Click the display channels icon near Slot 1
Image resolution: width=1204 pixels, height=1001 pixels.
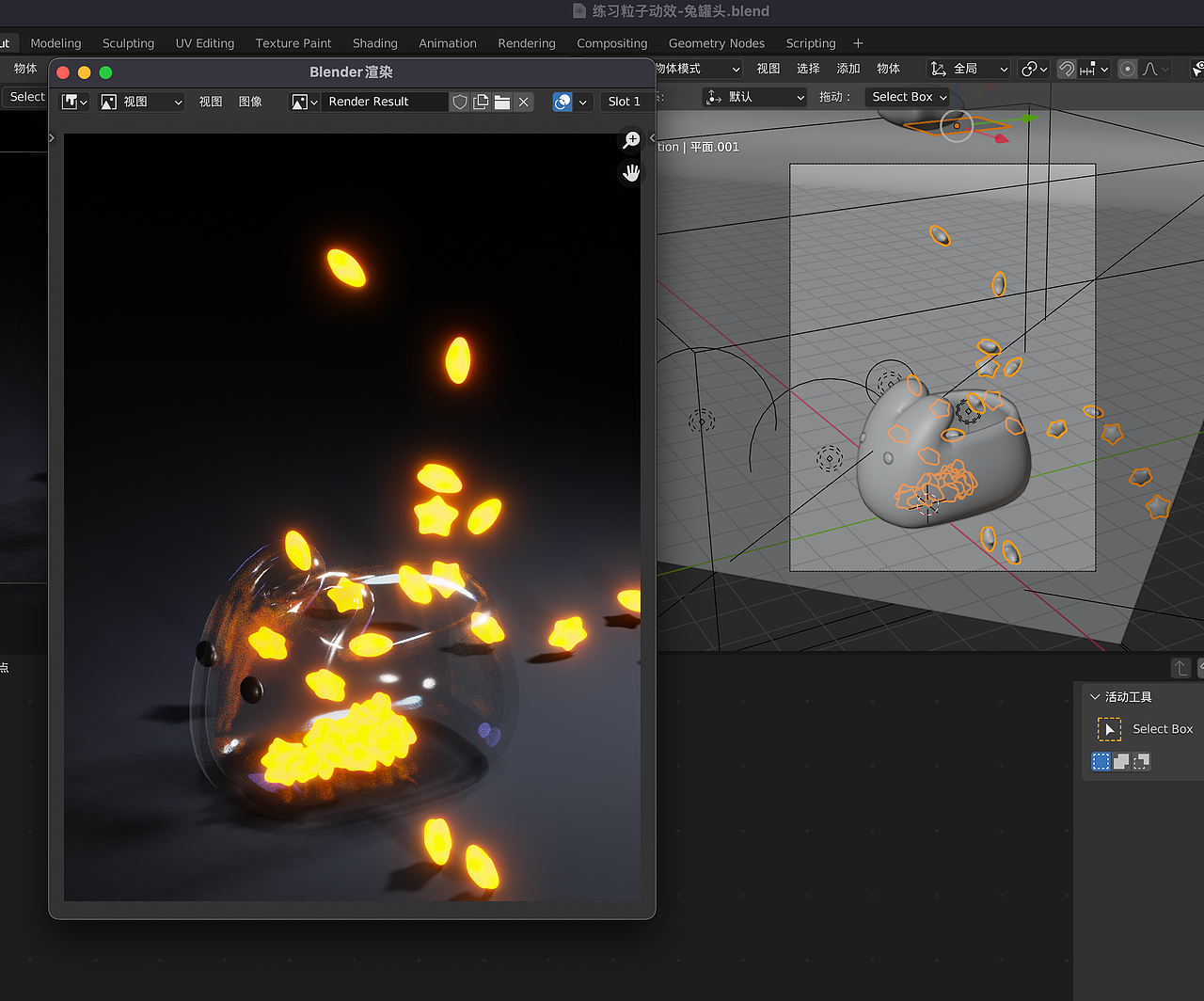tap(564, 102)
